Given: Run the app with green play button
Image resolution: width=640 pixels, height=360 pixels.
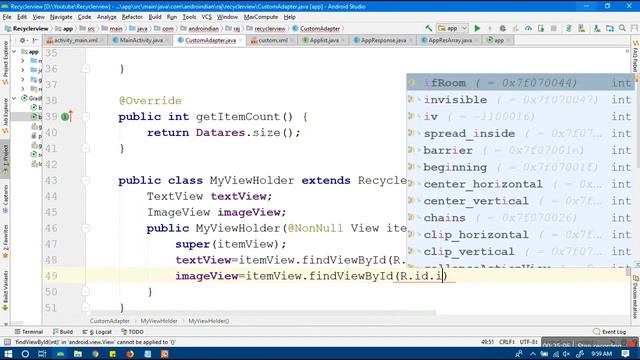Looking at the screenshot, I should pos(477,28).
